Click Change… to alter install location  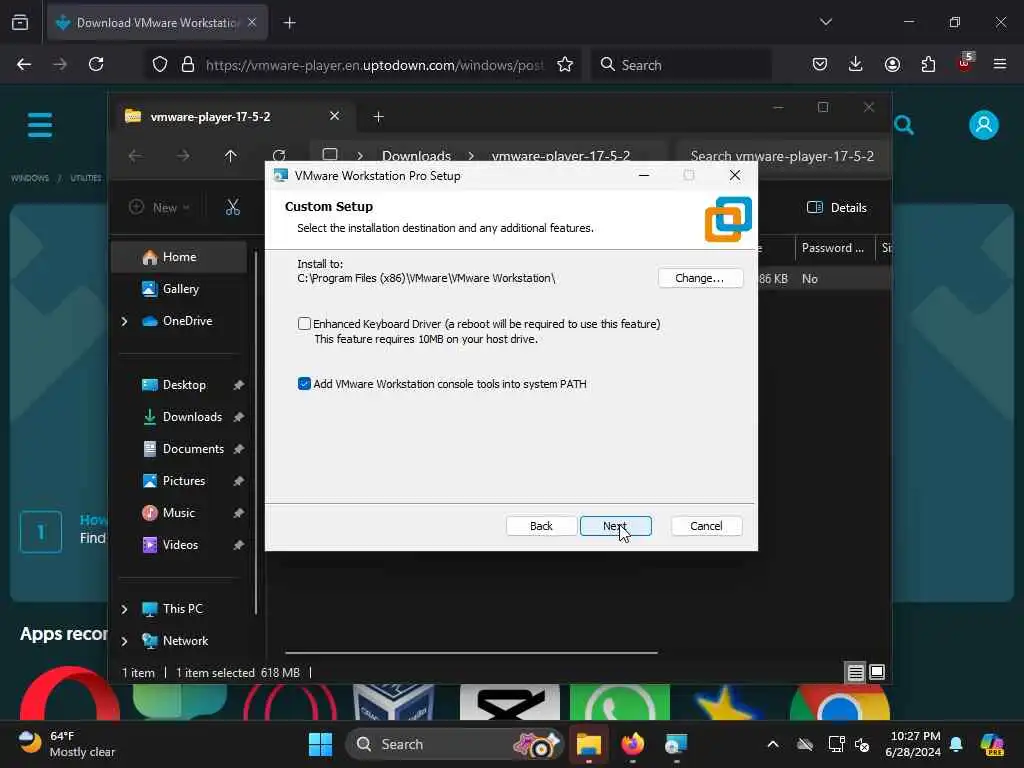(700, 278)
